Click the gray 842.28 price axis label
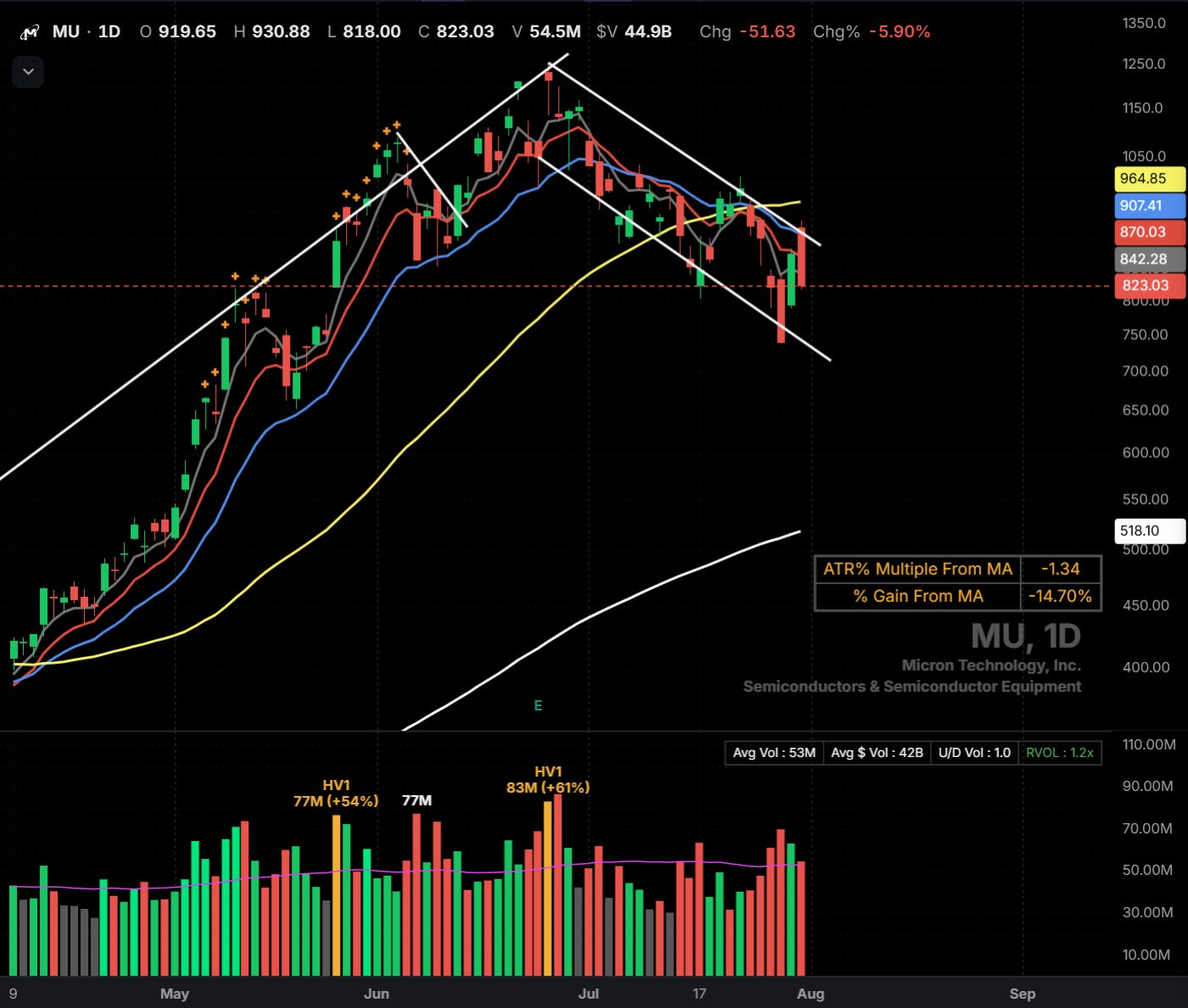 (x=1150, y=259)
